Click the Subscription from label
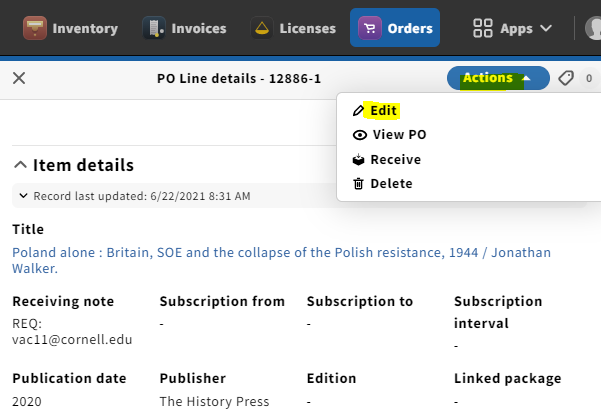 coord(222,302)
